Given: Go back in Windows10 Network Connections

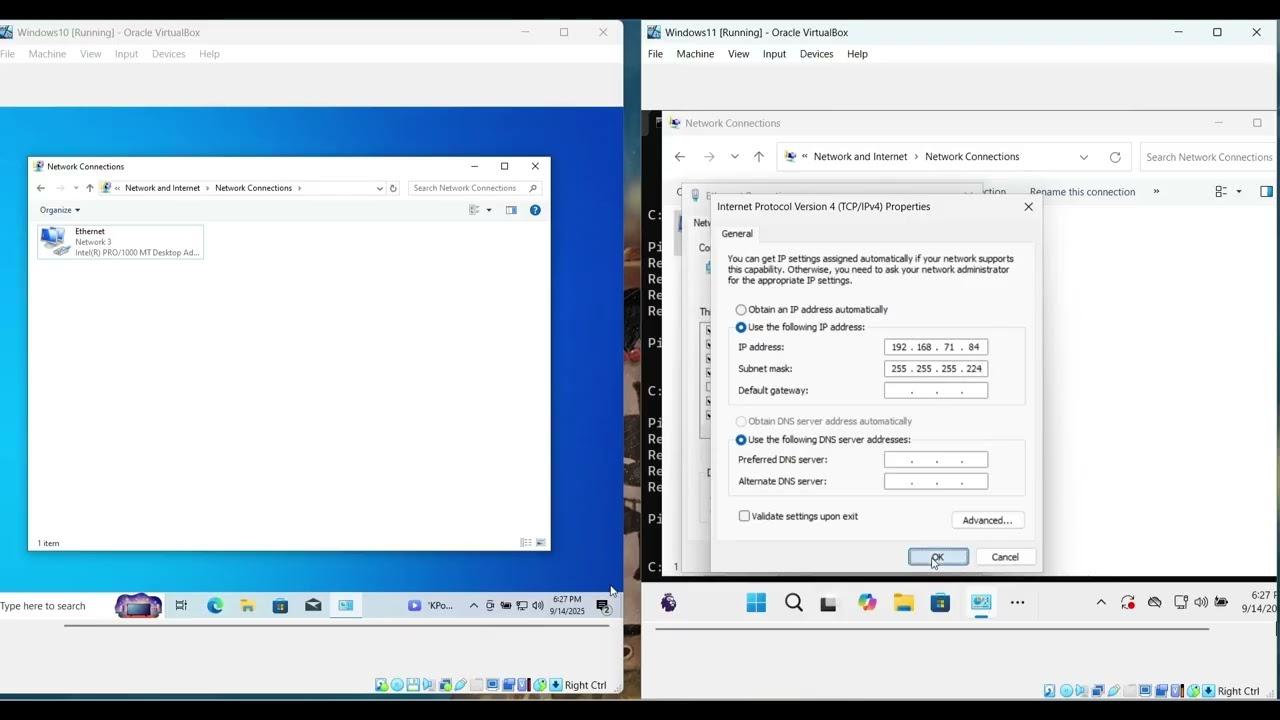Looking at the screenshot, I should pyautogui.click(x=41, y=188).
